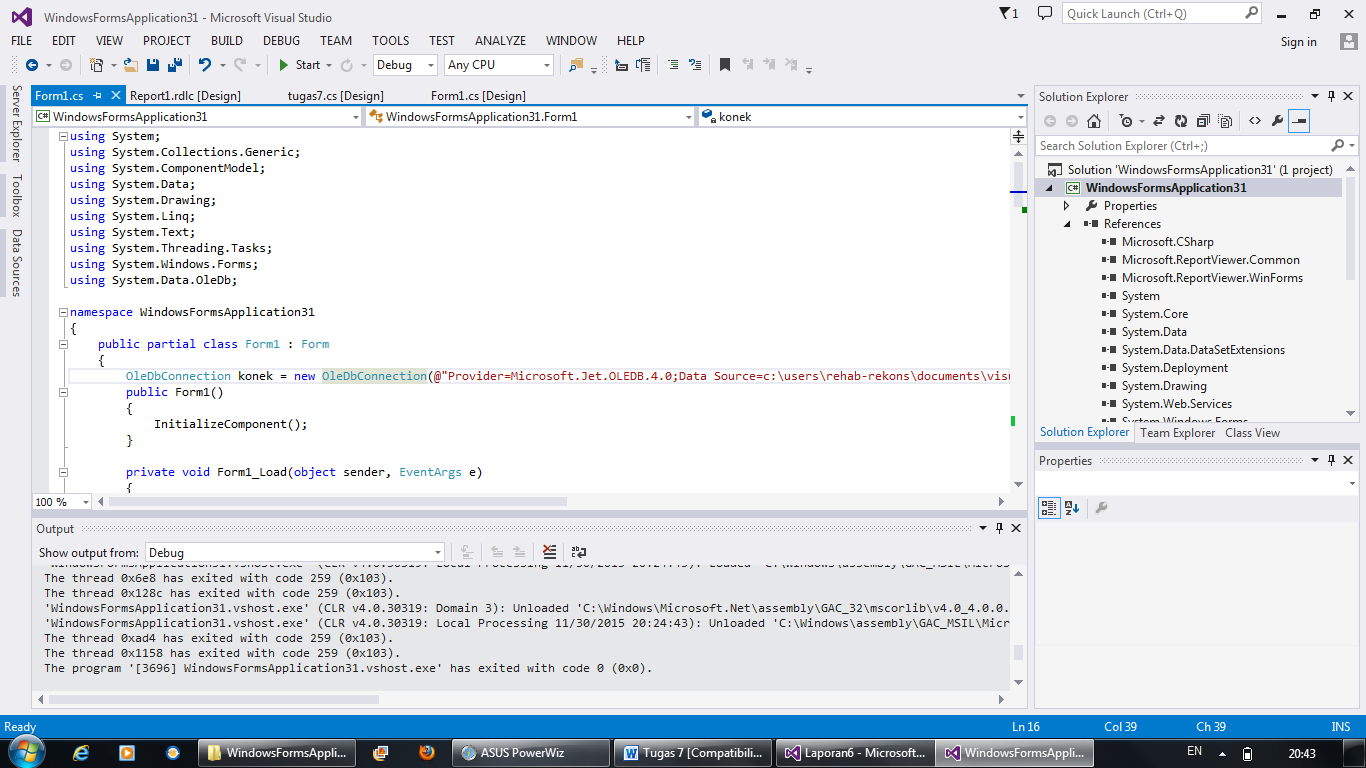This screenshot has height=768, width=1366.
Task: Click the Collapse All icon in Solution Explorer
Action: click(x=1203, y=121)
